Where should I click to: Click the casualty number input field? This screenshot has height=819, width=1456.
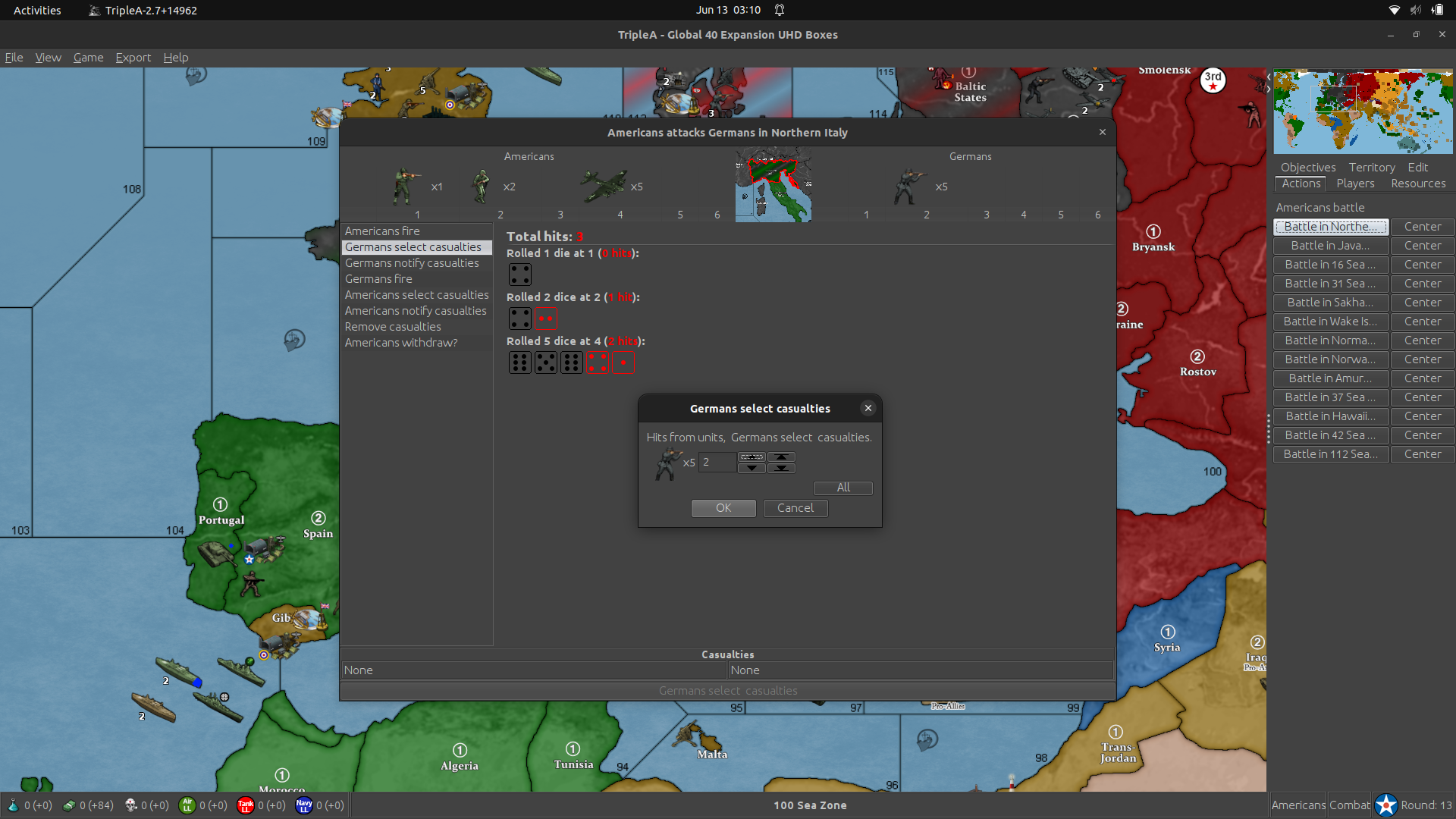[x=717, y=463]
